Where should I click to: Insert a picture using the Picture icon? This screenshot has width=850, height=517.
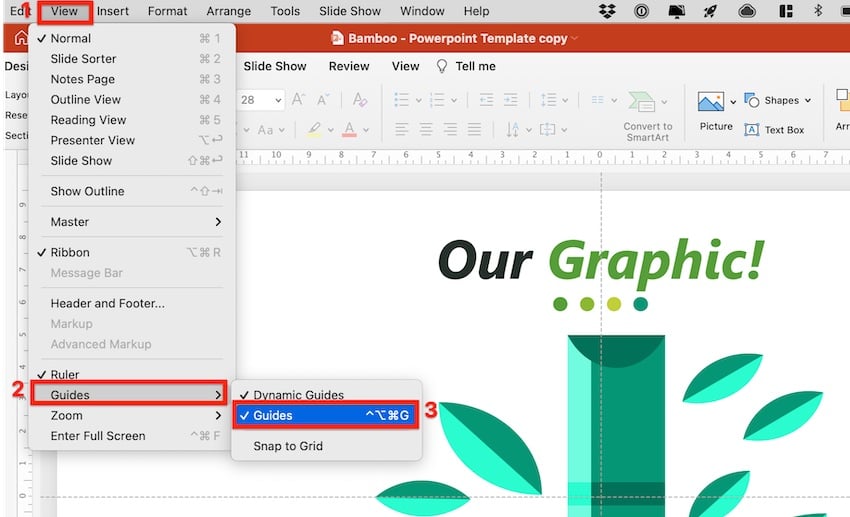(x=711, y=102)
